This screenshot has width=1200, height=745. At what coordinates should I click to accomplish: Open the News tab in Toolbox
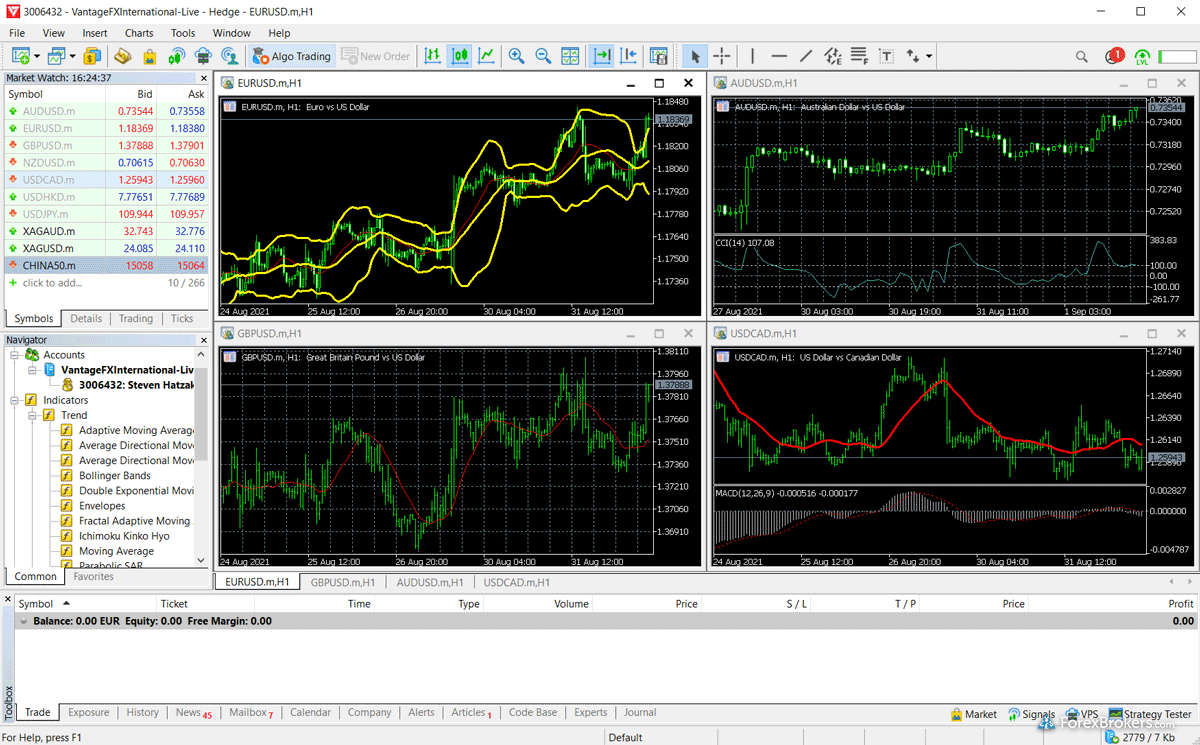(194, 713)
